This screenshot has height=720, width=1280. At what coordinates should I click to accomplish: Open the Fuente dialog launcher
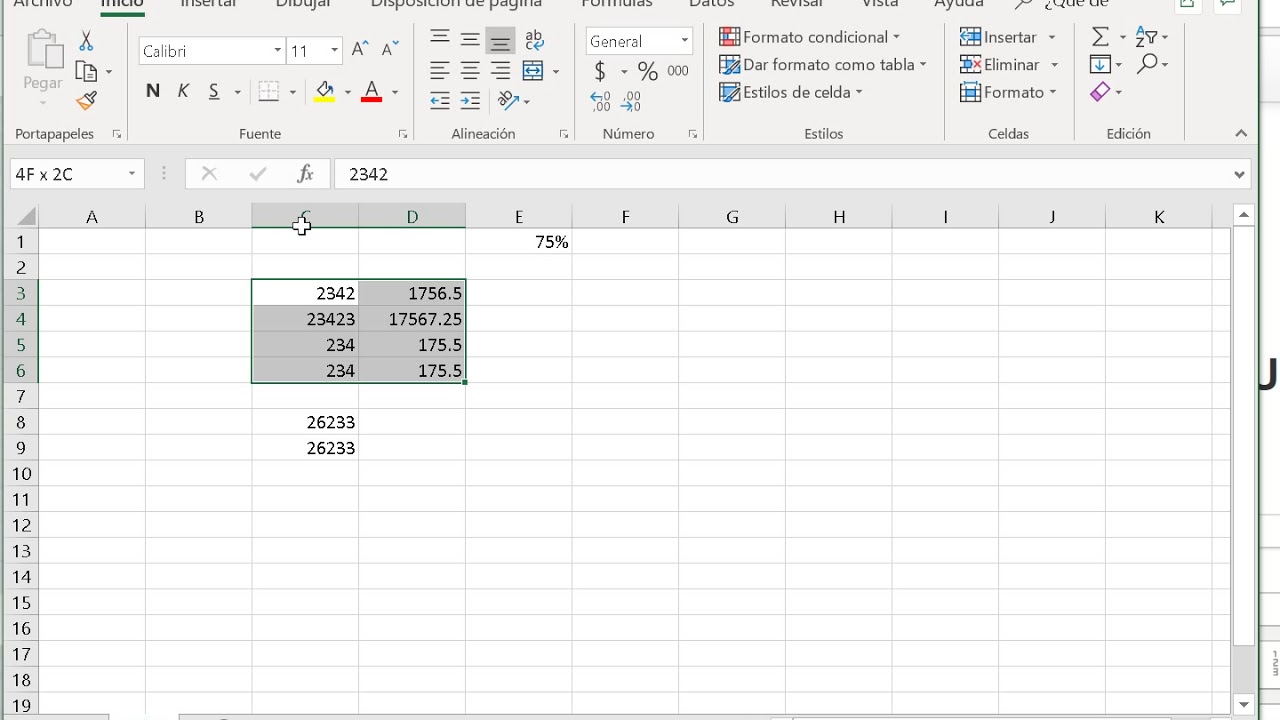click(403, 134)
